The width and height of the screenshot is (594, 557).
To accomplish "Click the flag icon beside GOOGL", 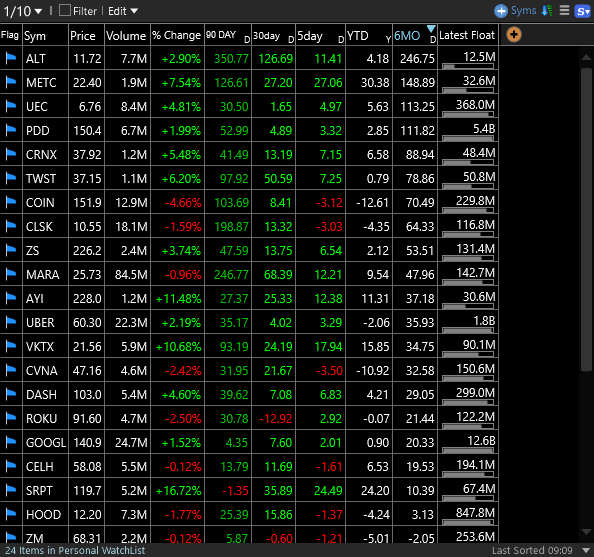I will 11,442.
